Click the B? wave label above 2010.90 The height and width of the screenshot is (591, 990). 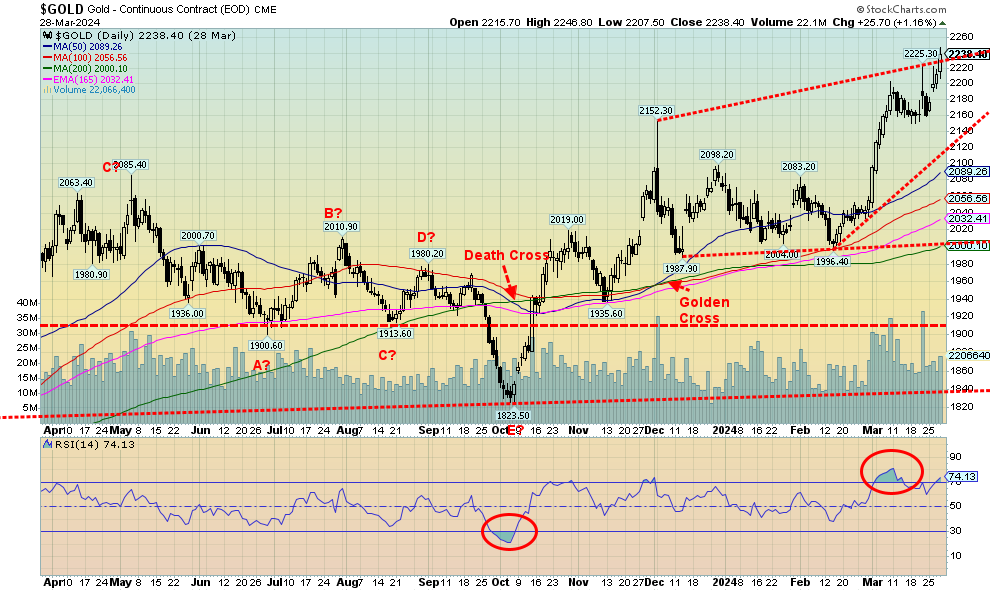pyautogui.click(x=332, y=211)
